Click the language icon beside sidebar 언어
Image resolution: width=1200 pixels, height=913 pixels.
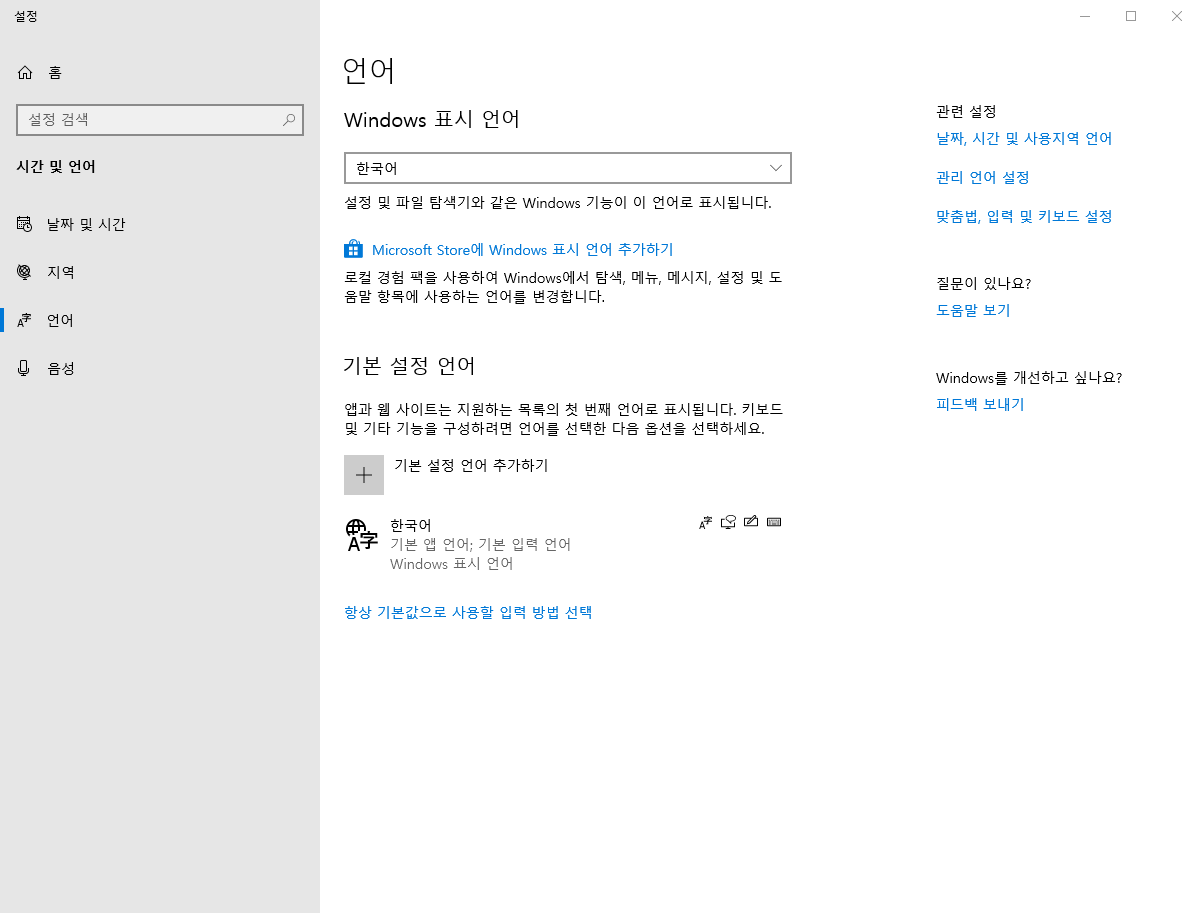tap(25, 320)
